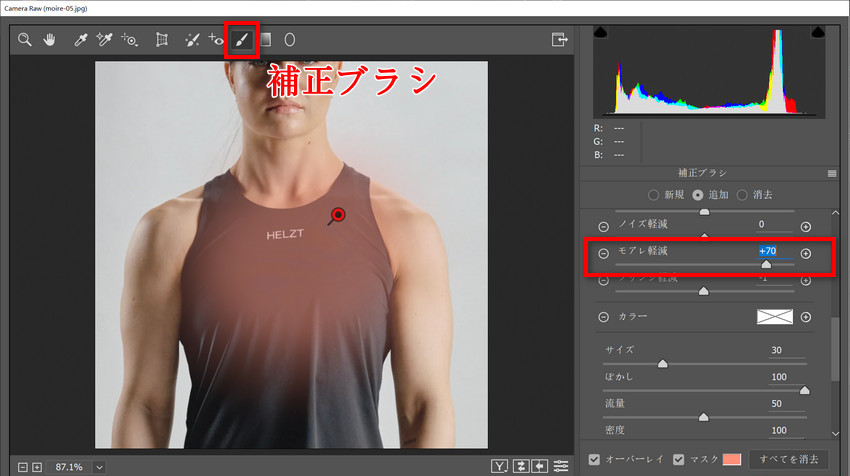Image resolution: width=850 pixels, height=476 pixels.
Task: Open the mask overlay color swatch
Action: [x=731, y=459]
